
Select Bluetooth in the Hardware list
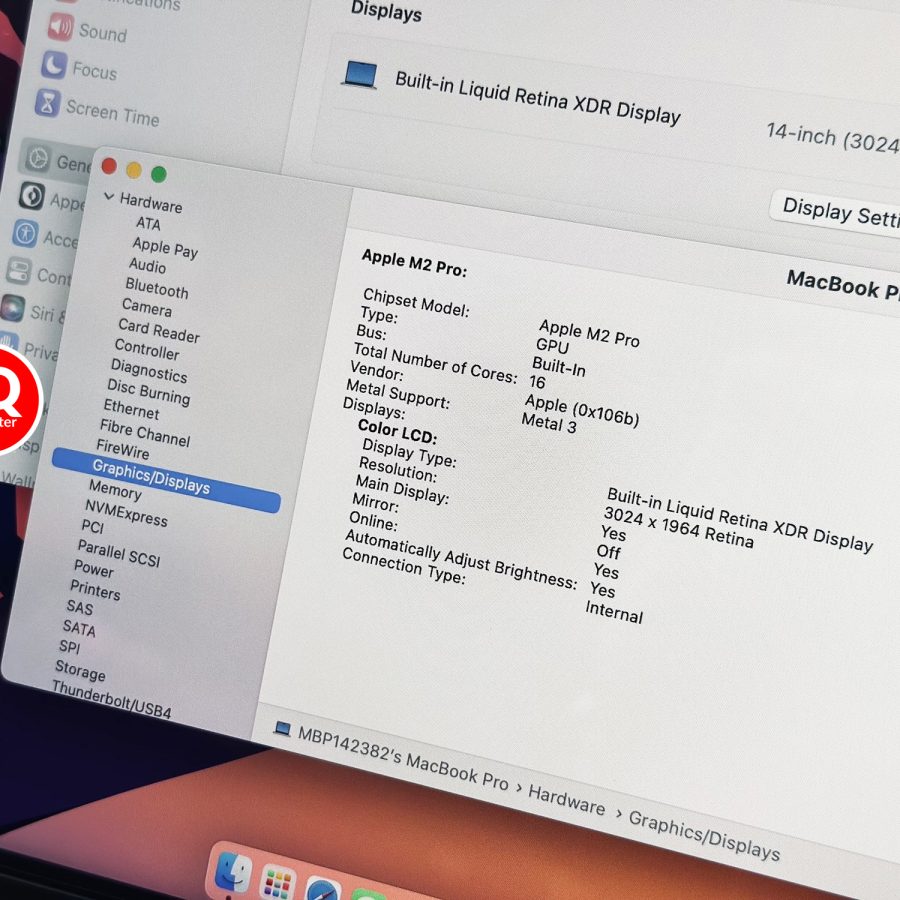157,288
